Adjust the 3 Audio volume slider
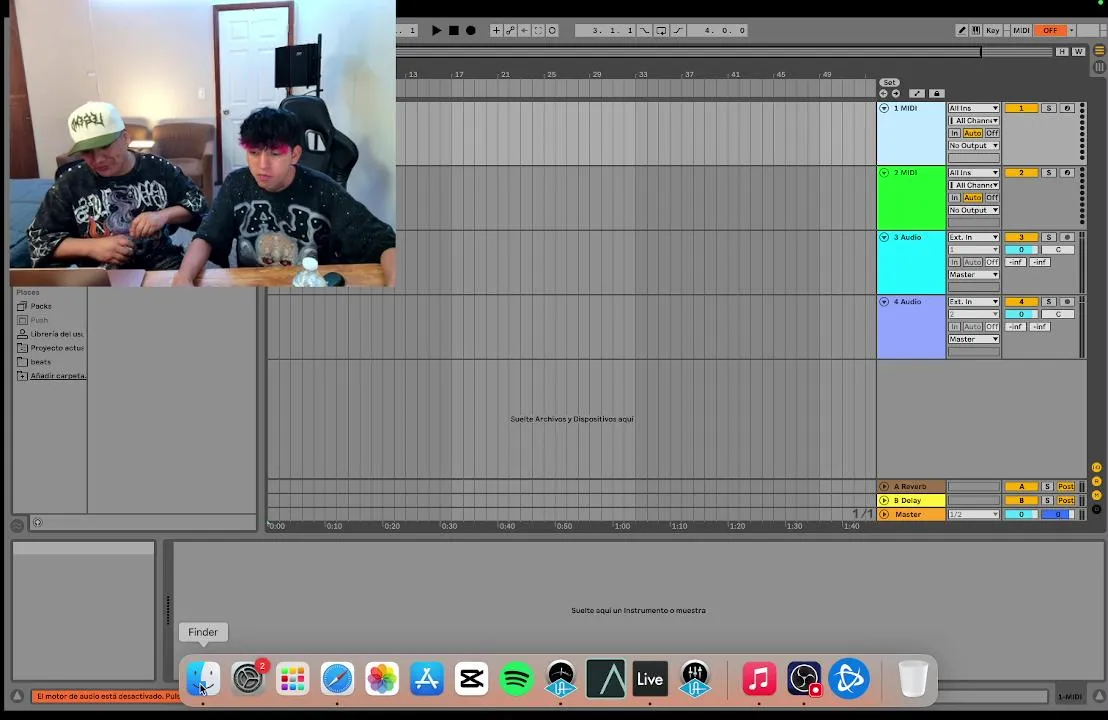Viewport: 1108px width, 720px height. (1021, 249)
